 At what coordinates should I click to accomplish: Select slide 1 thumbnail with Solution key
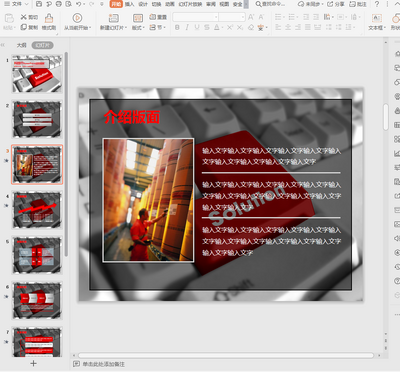coord(37,74)
